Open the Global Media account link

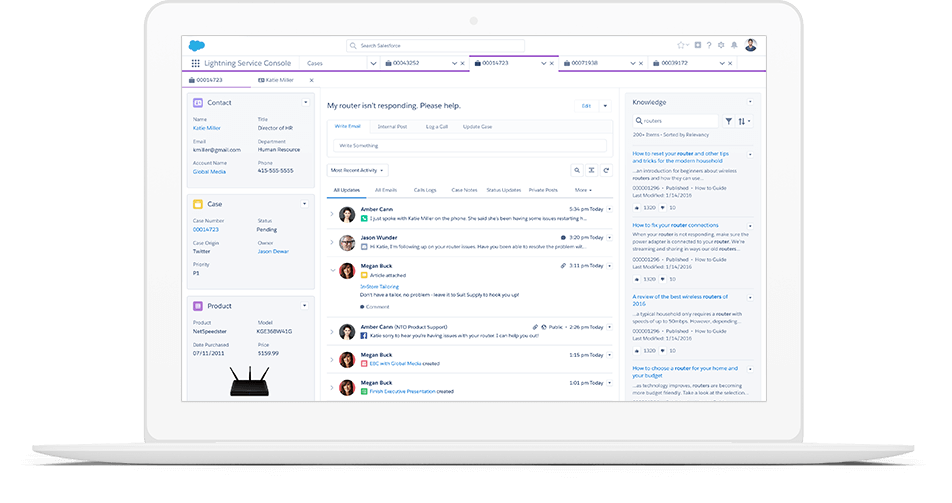209,172
